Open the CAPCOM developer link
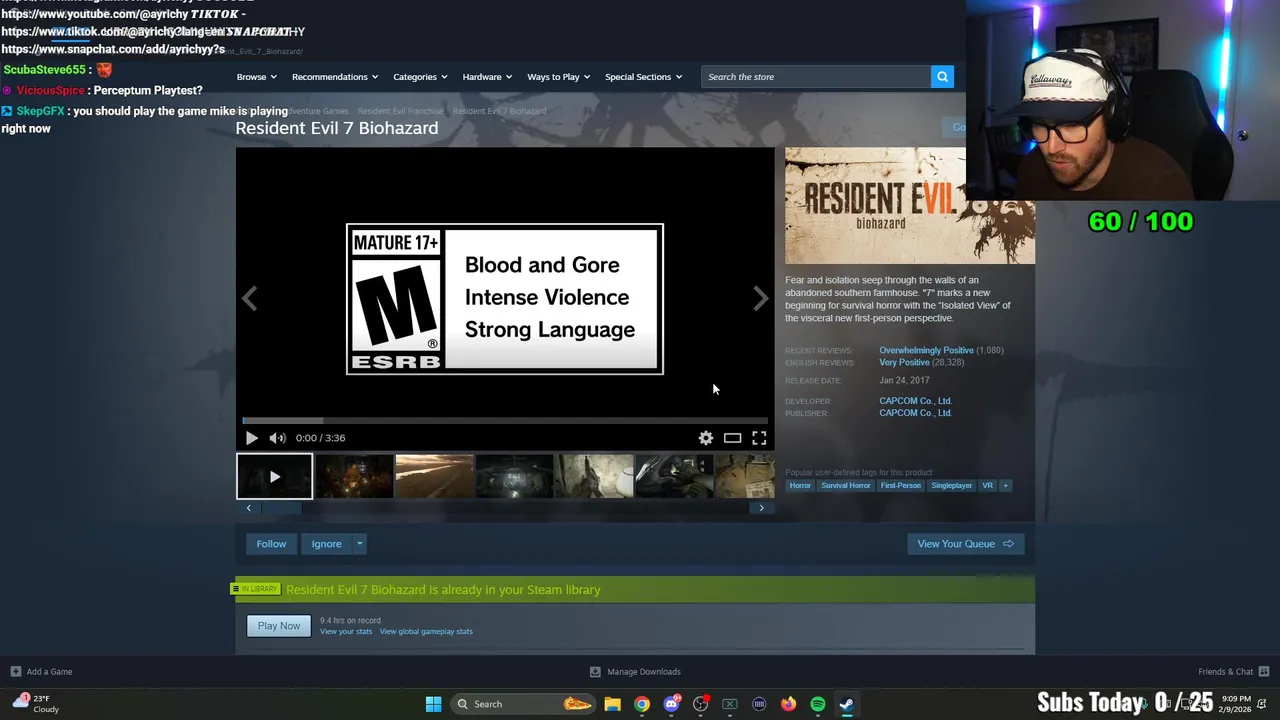Image resolution: width=1280 pixels, height=720 pixels. point(915,401)
